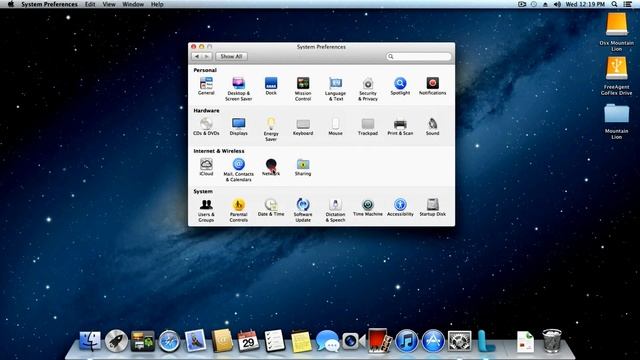Click the volume icon in menu bar

coord(557,4)
